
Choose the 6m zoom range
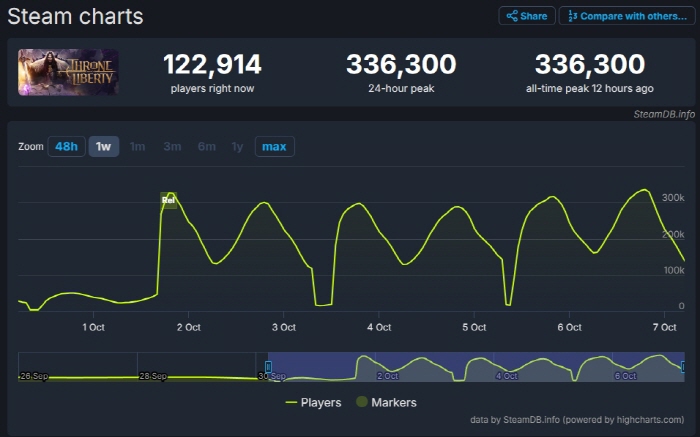pos(207,146)
